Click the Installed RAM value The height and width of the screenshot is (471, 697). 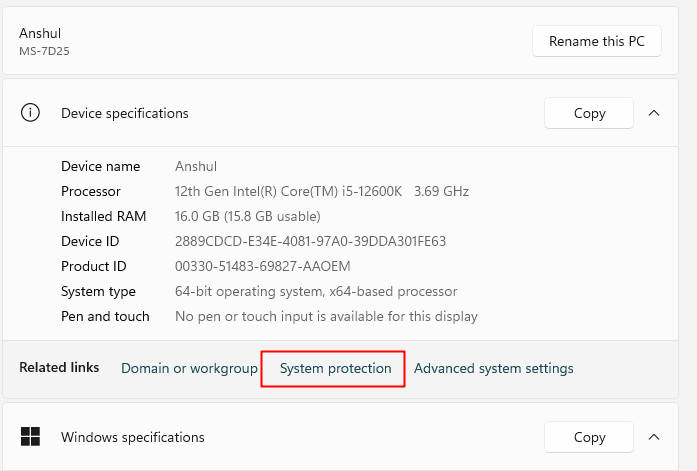[x=248, y=216]
